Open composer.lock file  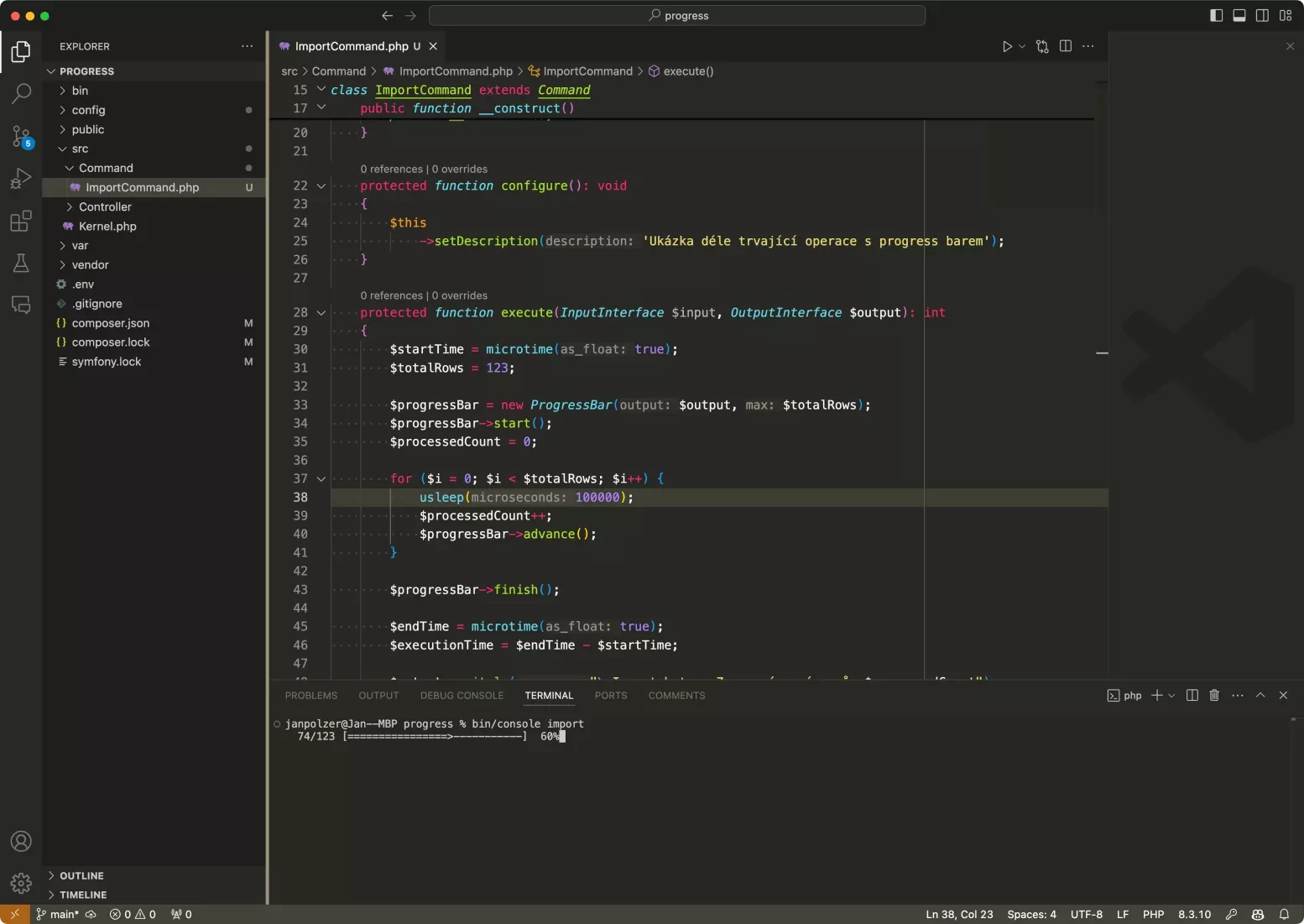[154, 342]
